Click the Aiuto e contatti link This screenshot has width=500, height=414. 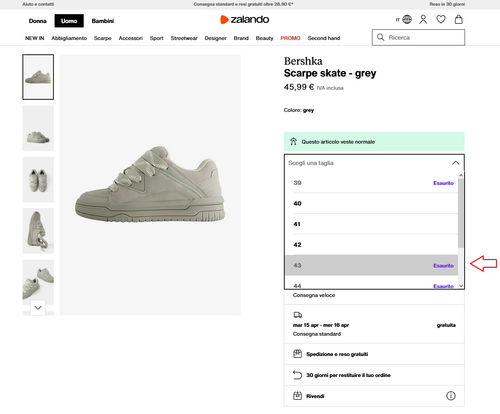click(38, 4)
